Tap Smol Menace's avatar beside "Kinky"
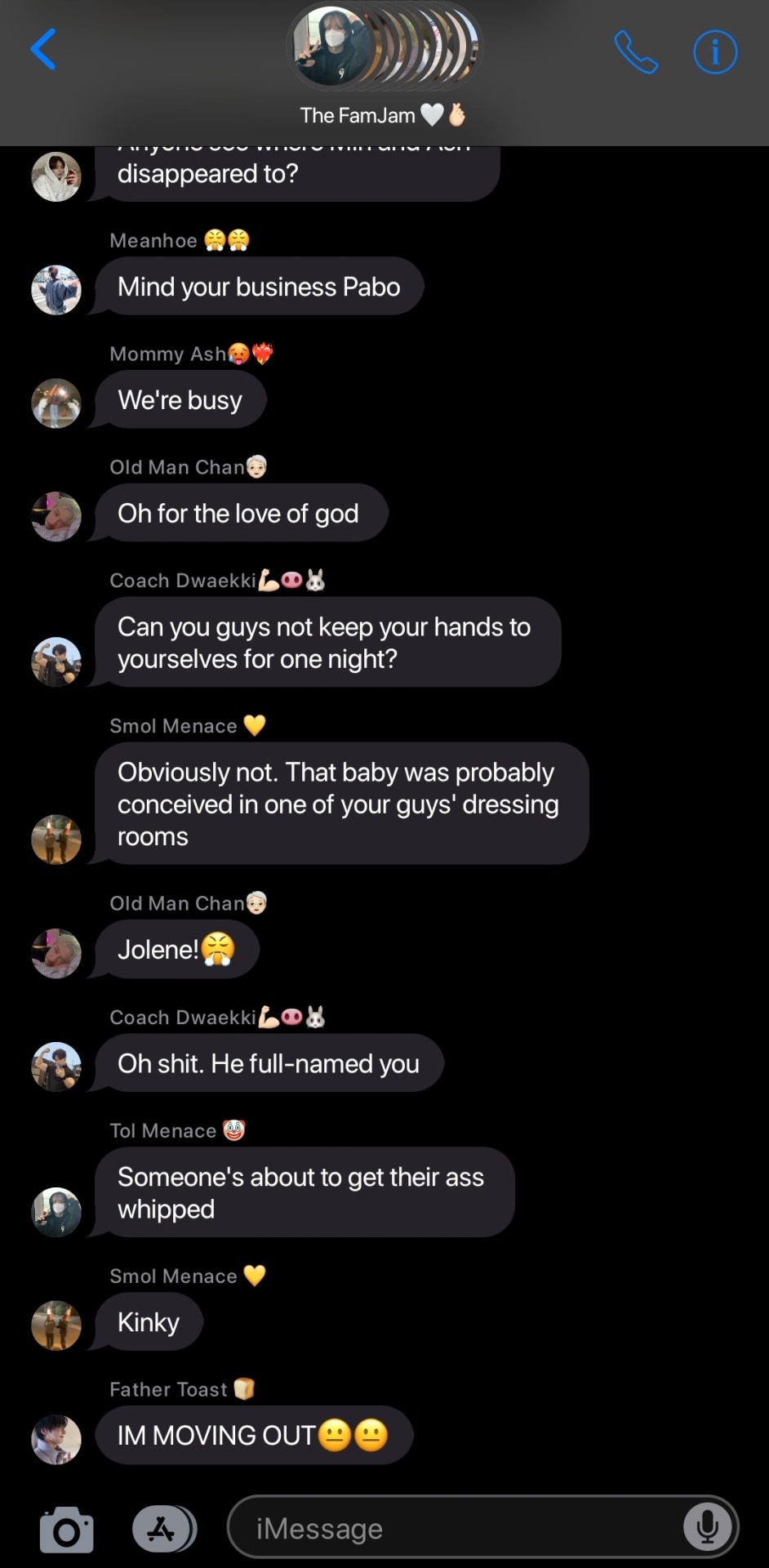 pos(56,1325)
